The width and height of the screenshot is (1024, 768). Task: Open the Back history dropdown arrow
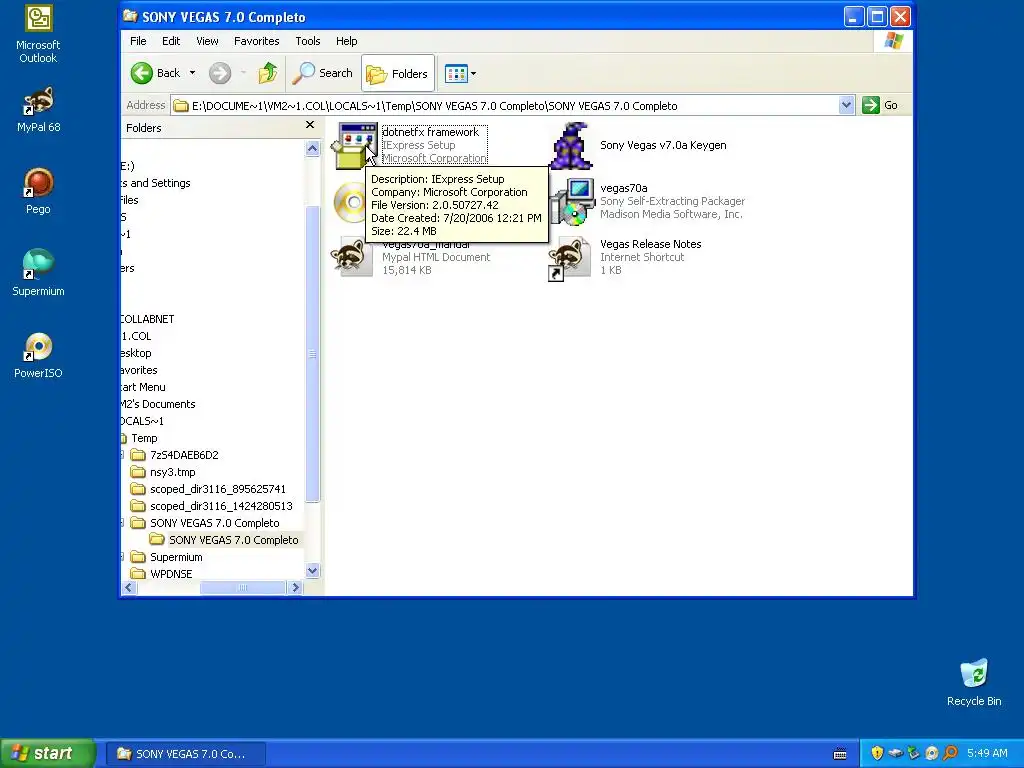tap(193, 73)
